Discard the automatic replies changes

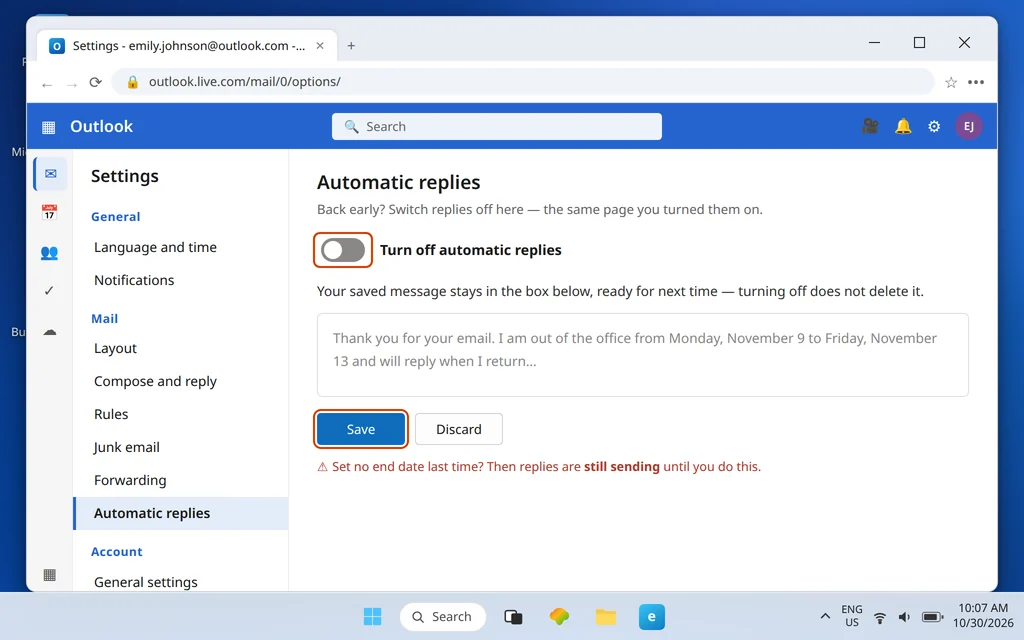(458, 429)
